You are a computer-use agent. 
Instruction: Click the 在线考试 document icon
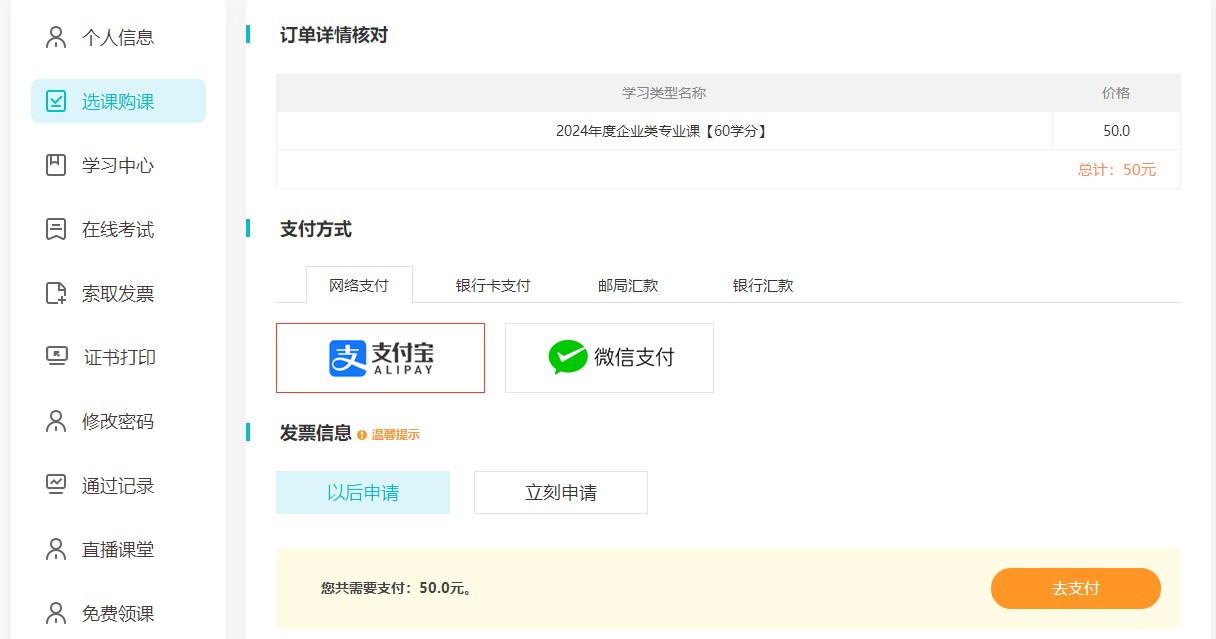tap(56, 230)
